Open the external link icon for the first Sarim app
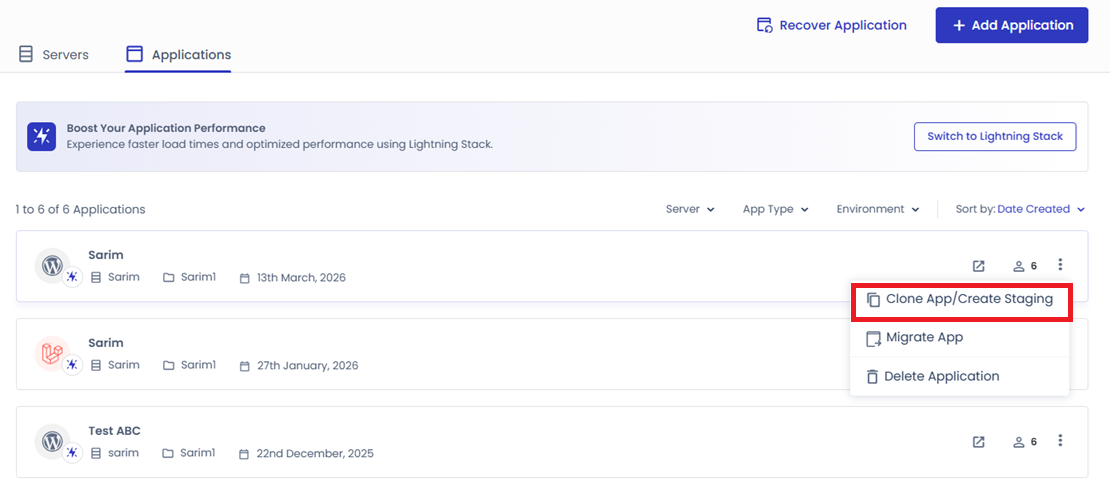 click(978, 266)
